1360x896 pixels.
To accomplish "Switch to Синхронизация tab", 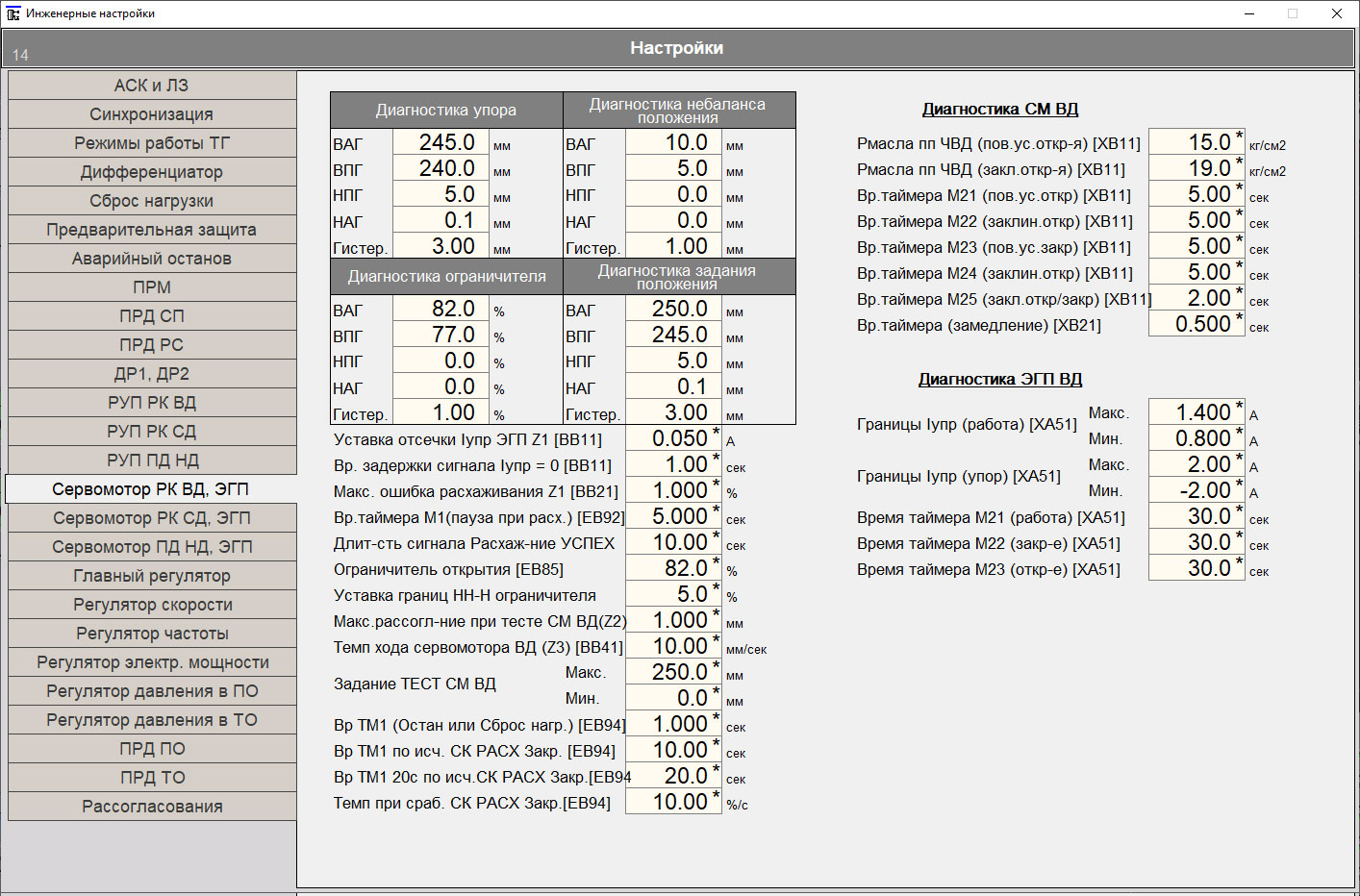I will coord(152,114).
